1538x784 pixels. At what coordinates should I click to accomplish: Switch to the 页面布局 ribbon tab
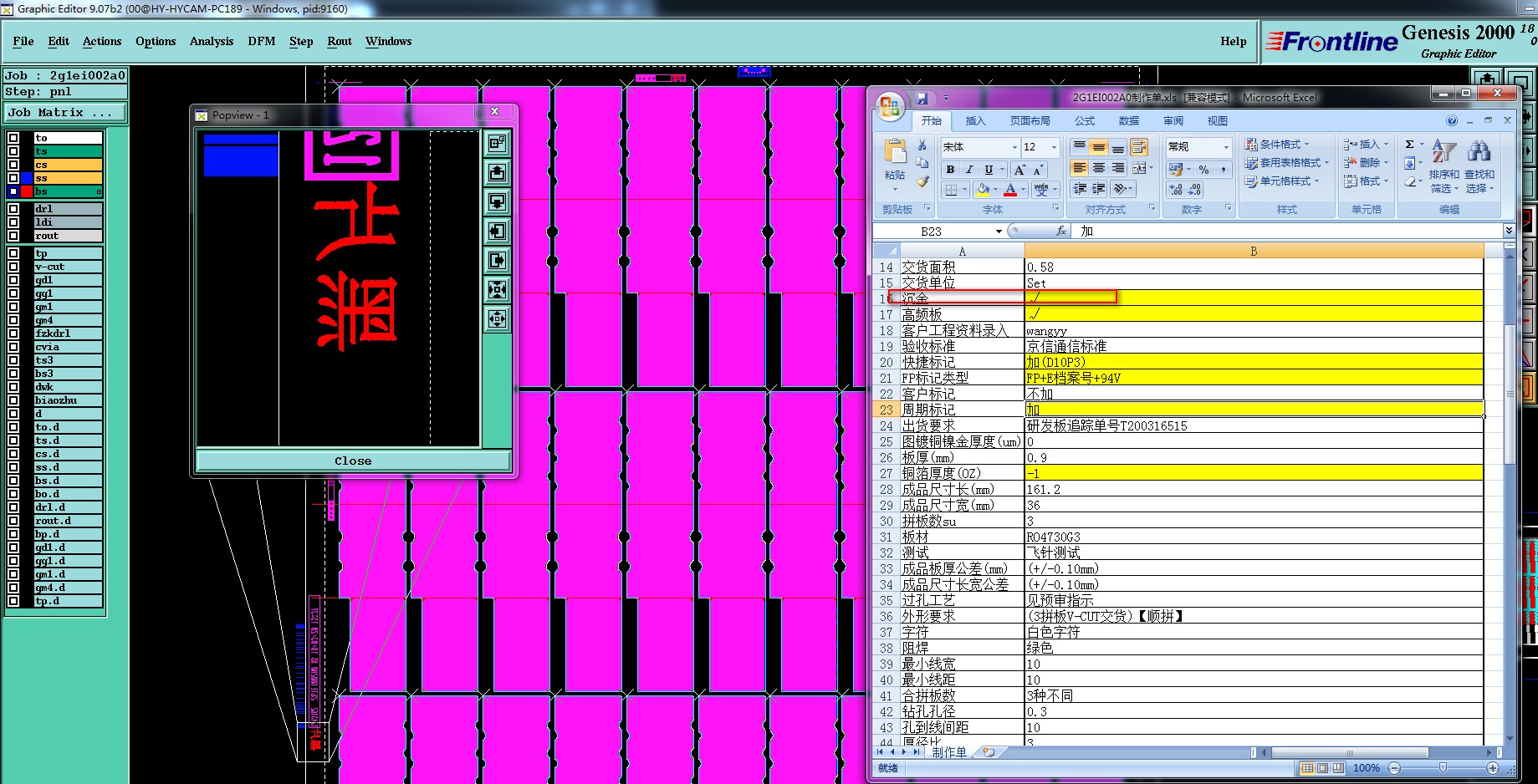tap(1030, 121)
